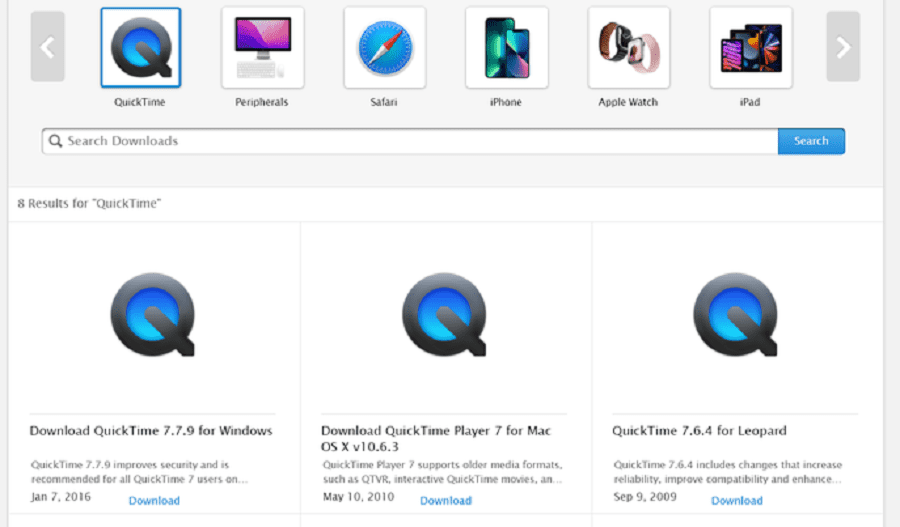This screenshot has width=900, height=527.
Task: Go to previous categories with left arrow
Action: [x=48, y=47]
